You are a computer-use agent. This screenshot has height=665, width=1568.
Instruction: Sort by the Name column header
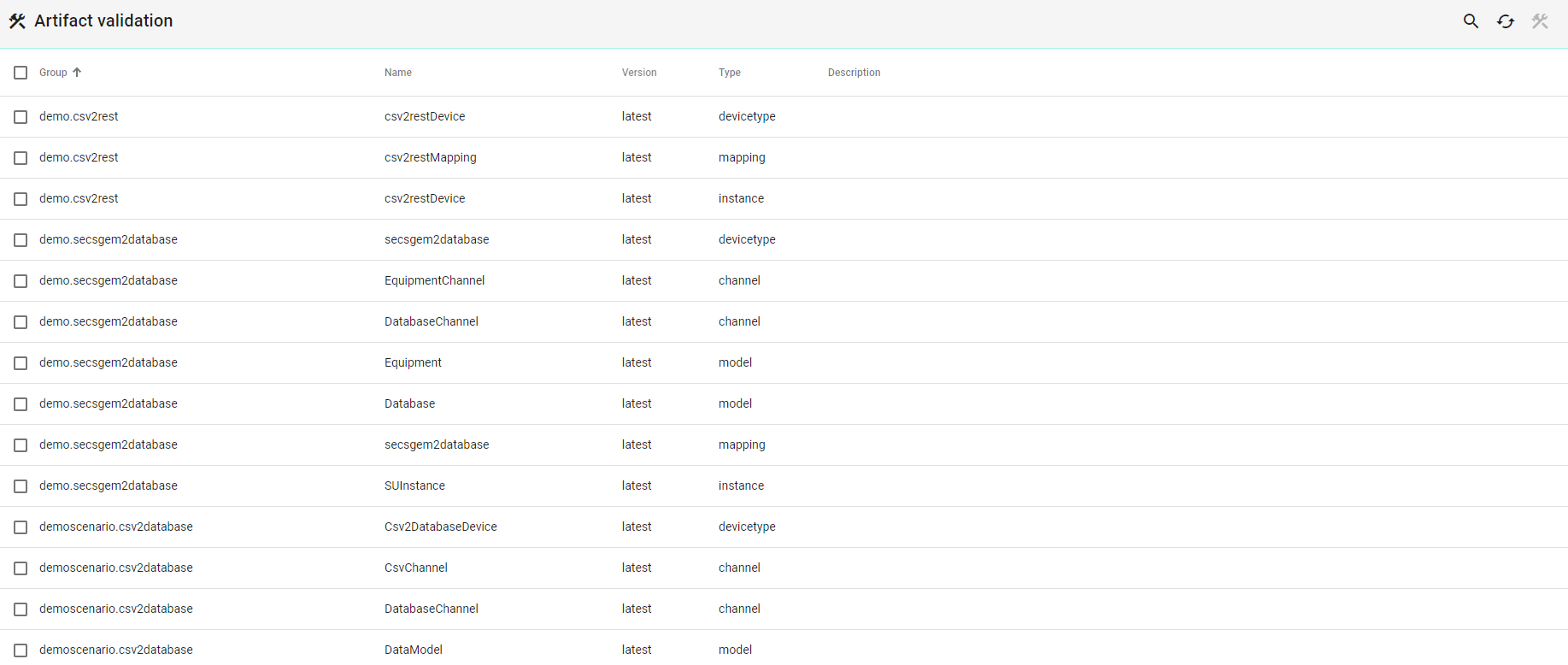click(397, 73)
